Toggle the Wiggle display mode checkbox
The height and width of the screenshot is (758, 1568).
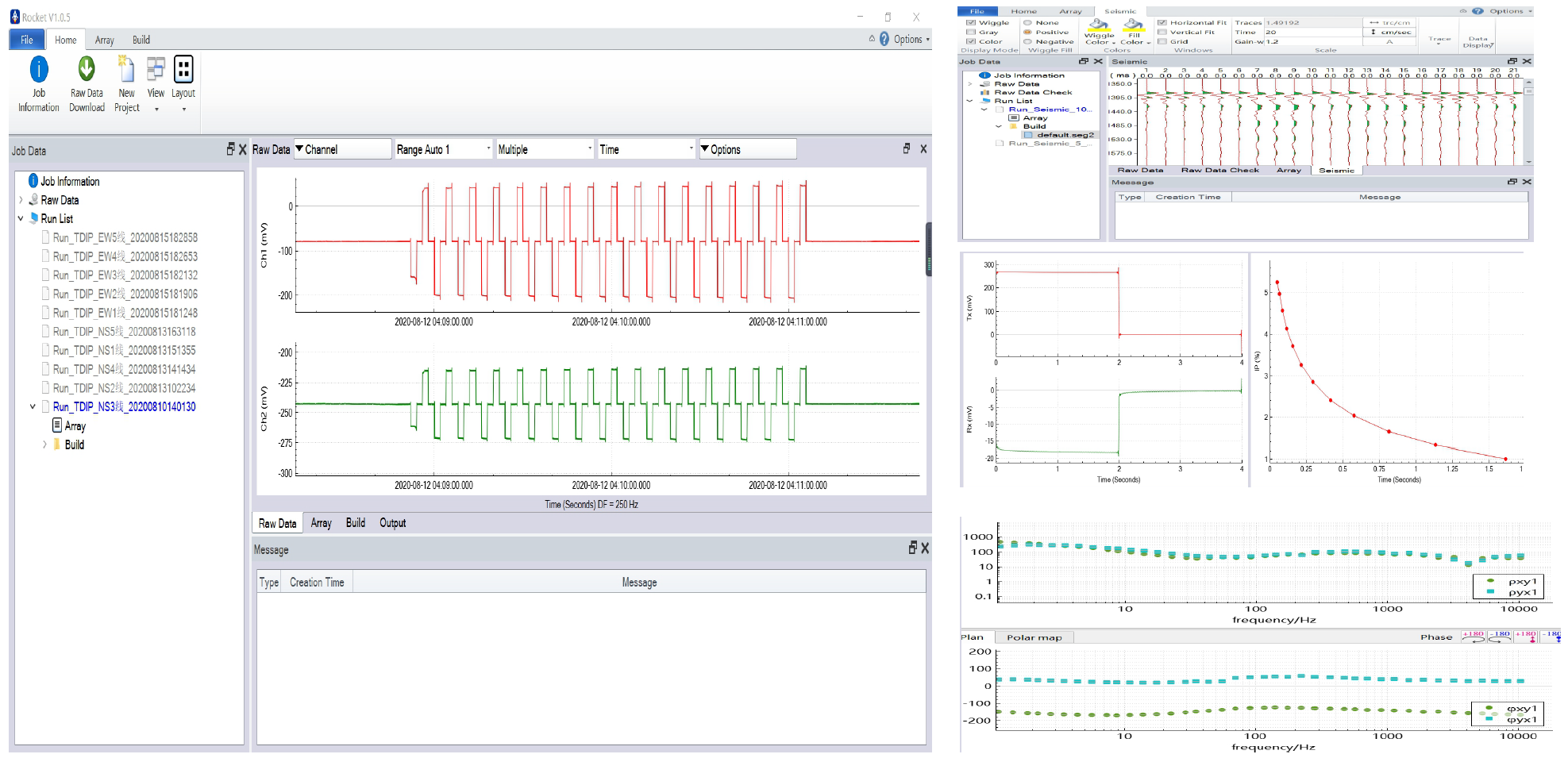[971, 23]
